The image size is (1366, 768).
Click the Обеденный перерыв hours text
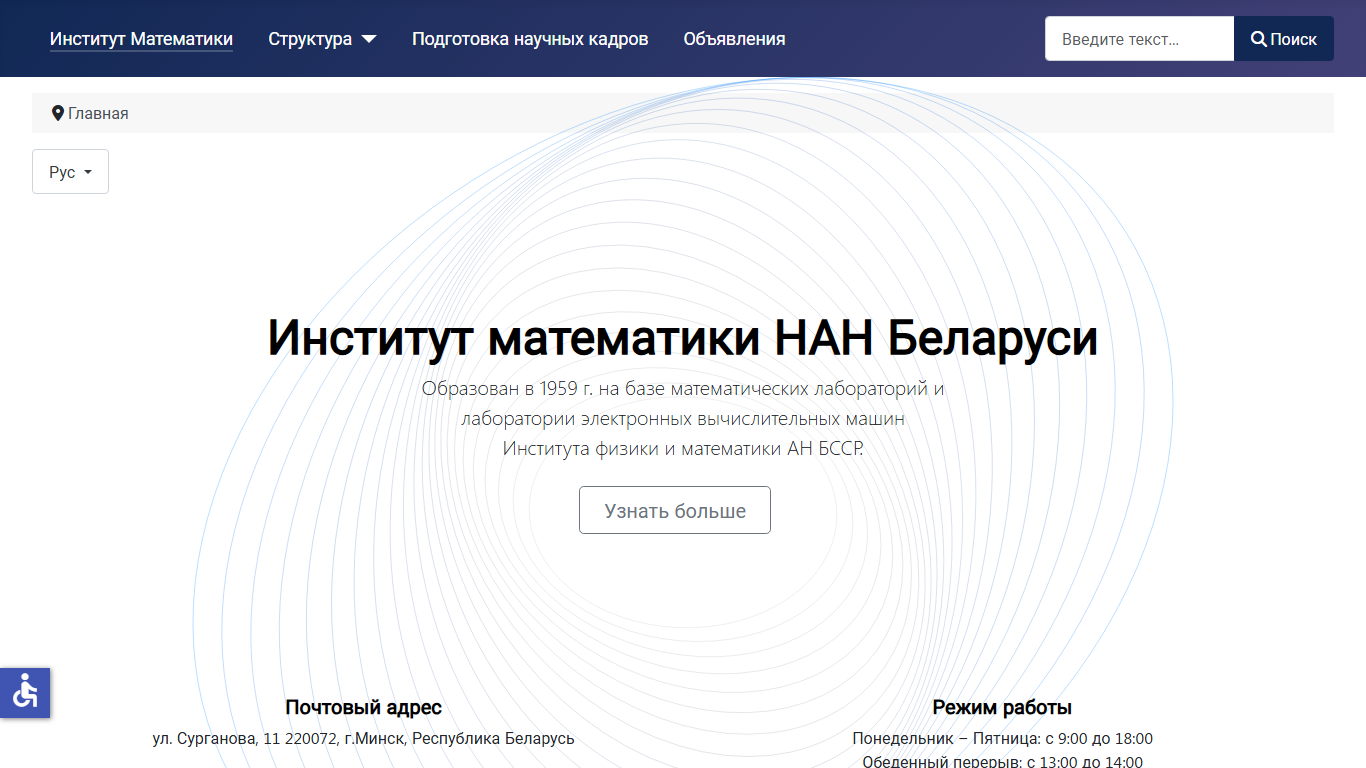1003,761
